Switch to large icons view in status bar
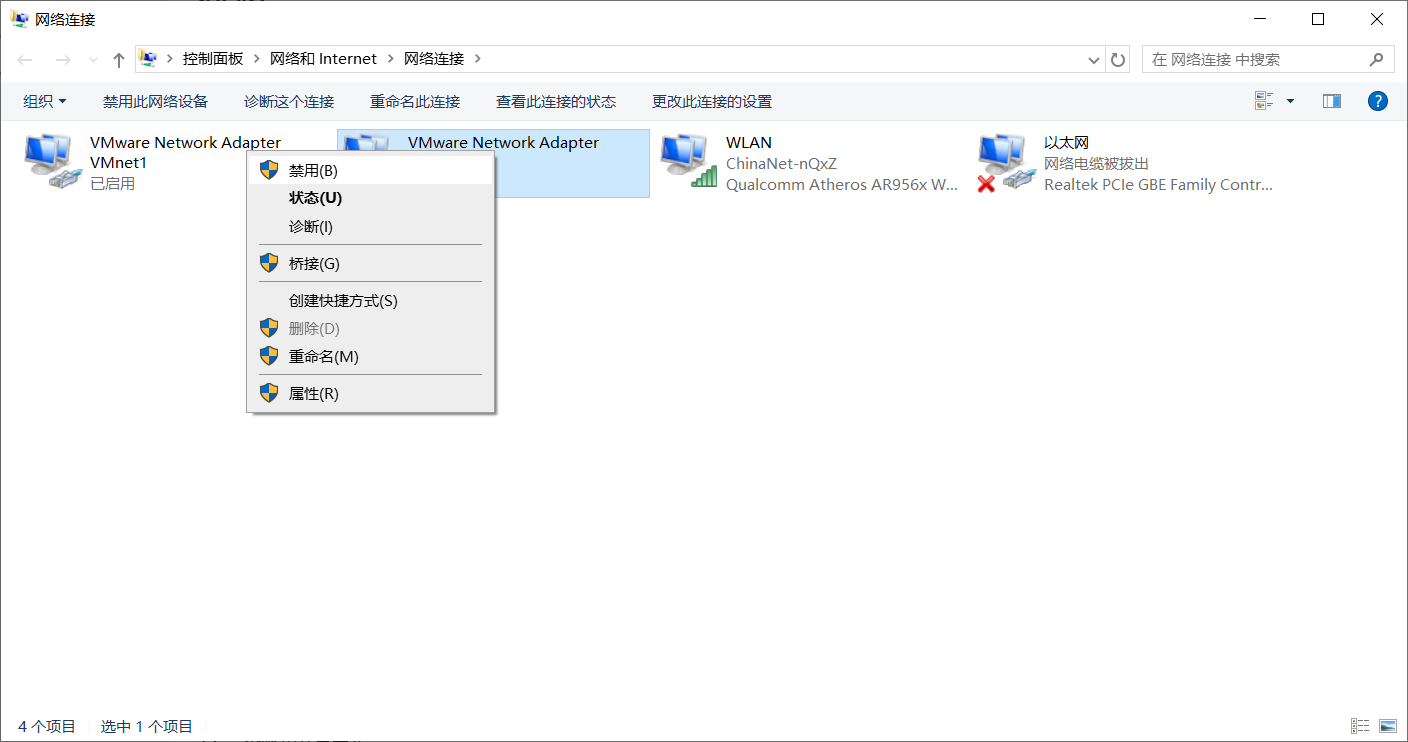The image size is (1408, 742). click(1387, 726)
